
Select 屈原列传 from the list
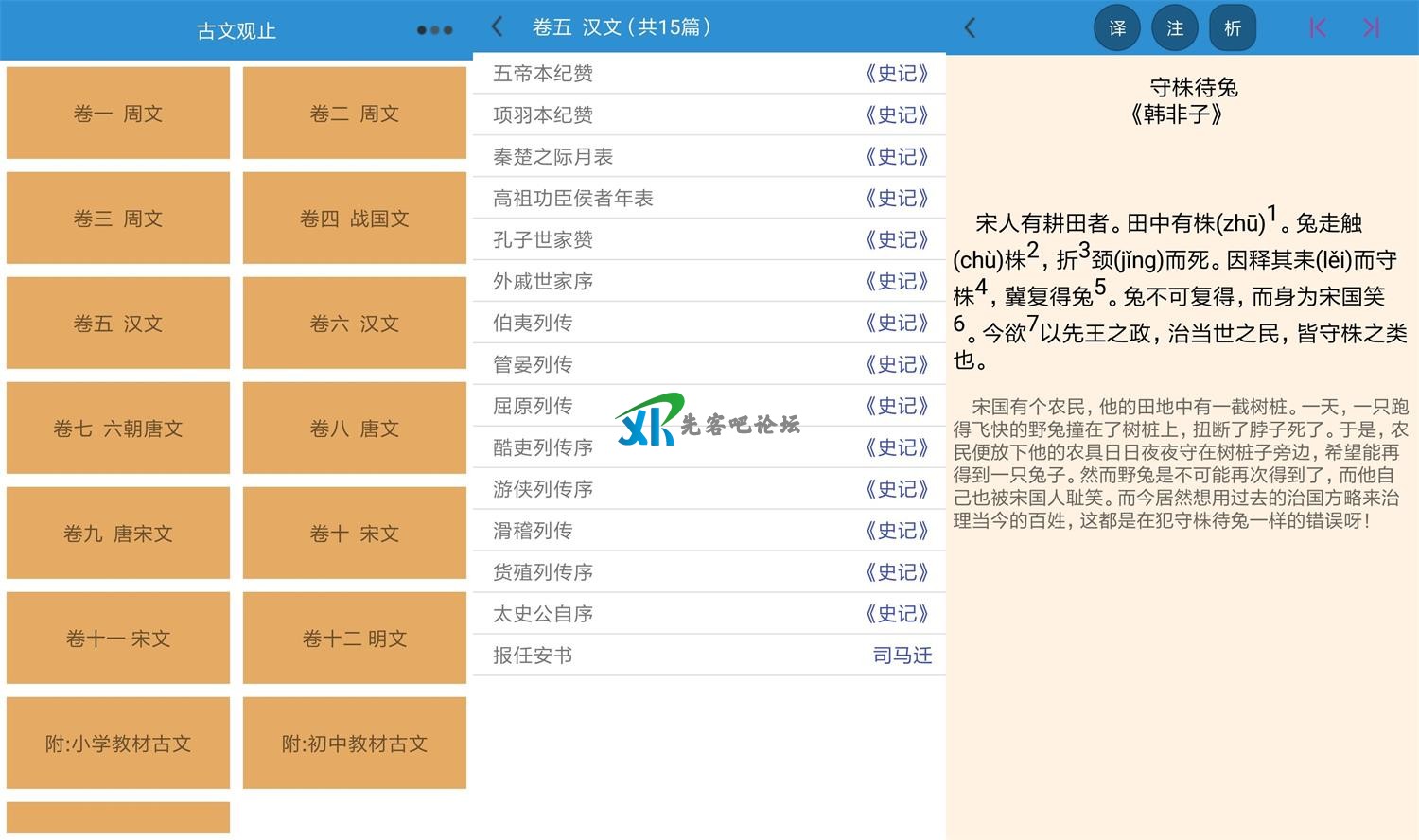(533, 406)
